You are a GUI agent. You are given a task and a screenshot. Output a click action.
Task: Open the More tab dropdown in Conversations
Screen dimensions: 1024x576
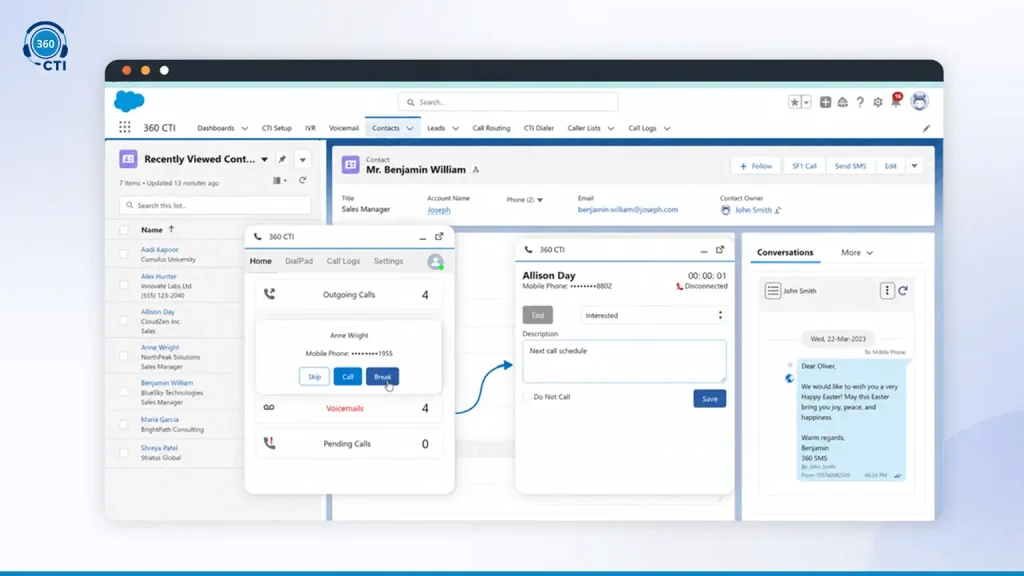857,253
